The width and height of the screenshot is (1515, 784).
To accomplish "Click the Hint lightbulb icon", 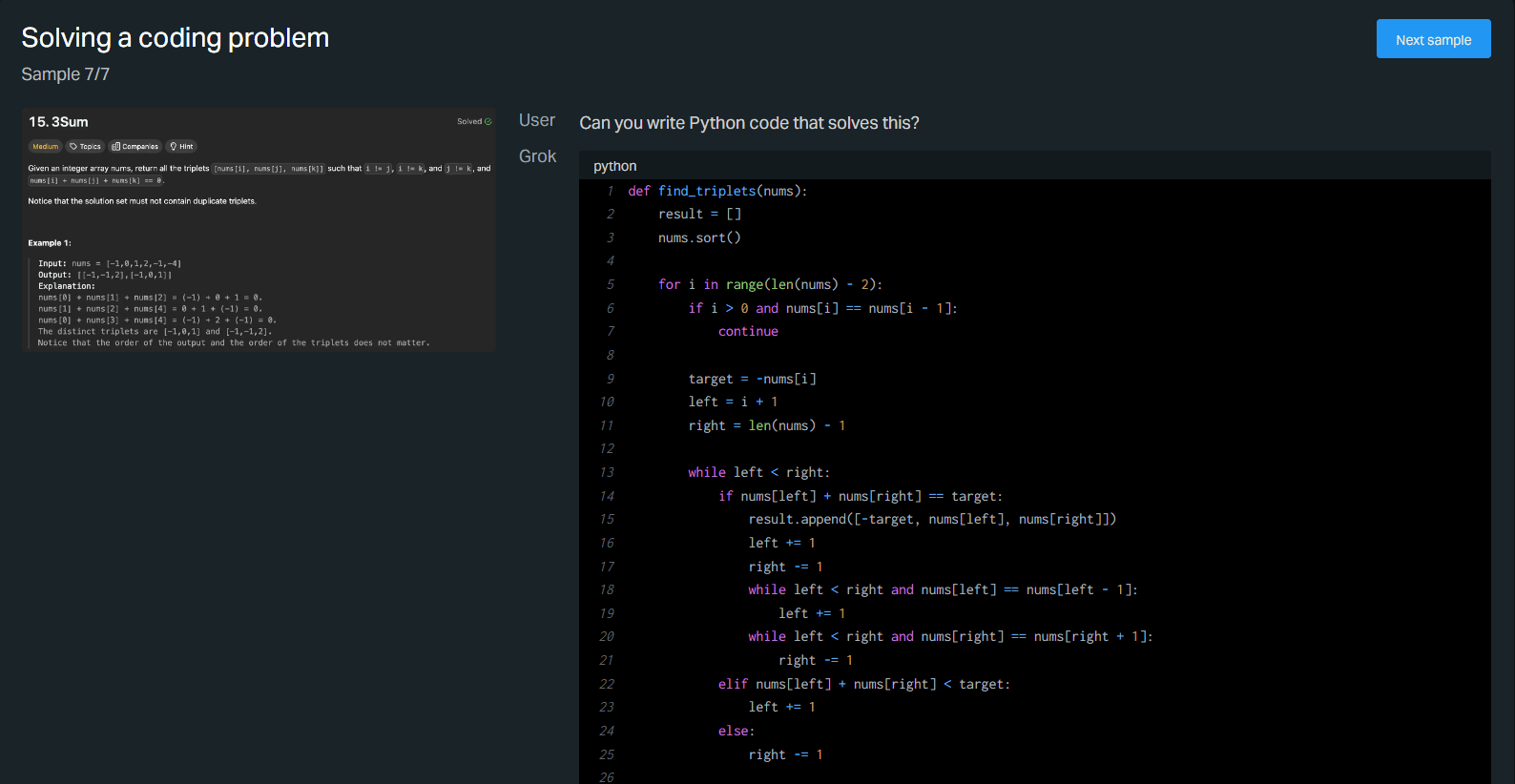I will [174, 147].
